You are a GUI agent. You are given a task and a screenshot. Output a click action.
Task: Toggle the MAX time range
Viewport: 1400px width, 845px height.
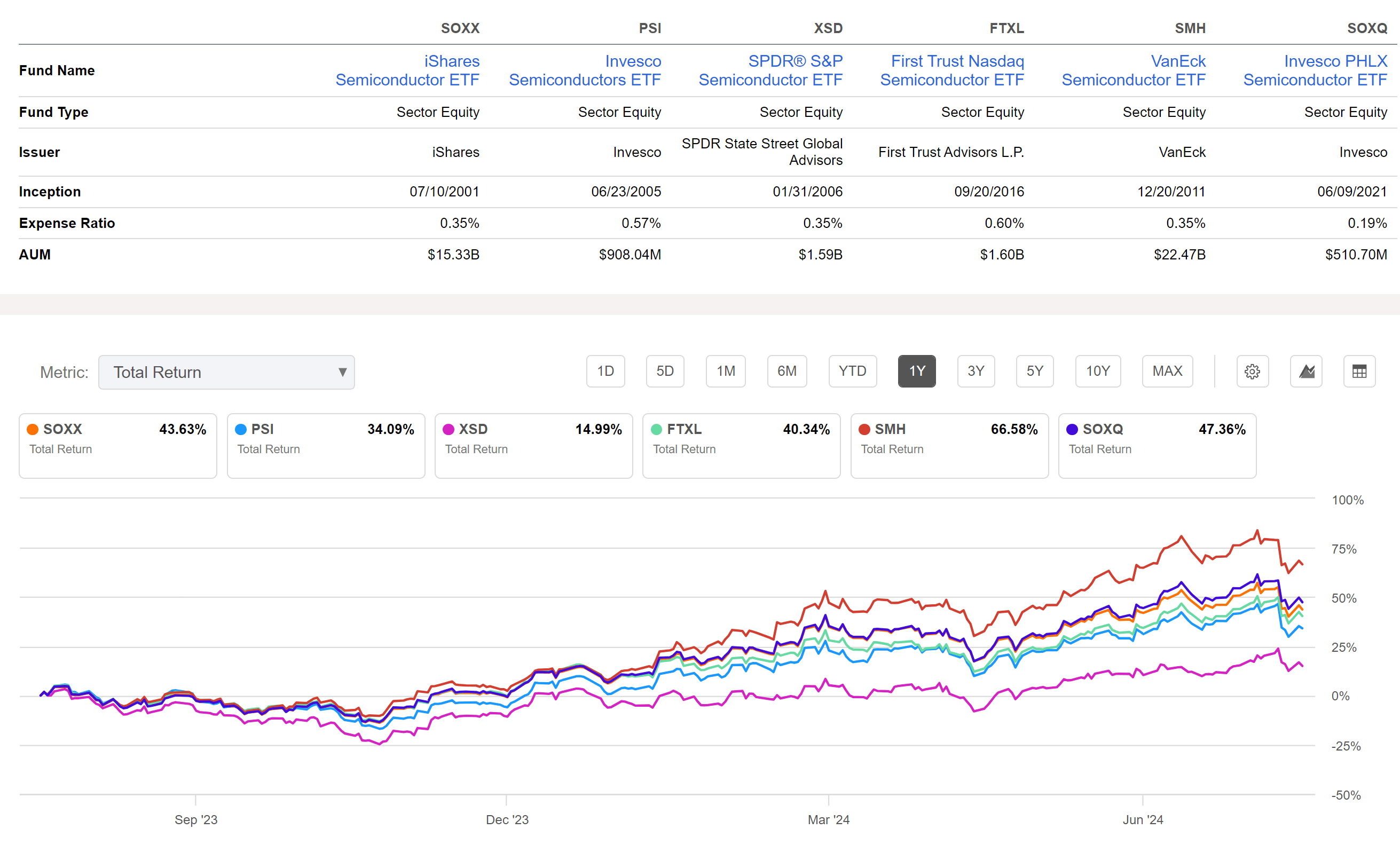point(1168,372)
